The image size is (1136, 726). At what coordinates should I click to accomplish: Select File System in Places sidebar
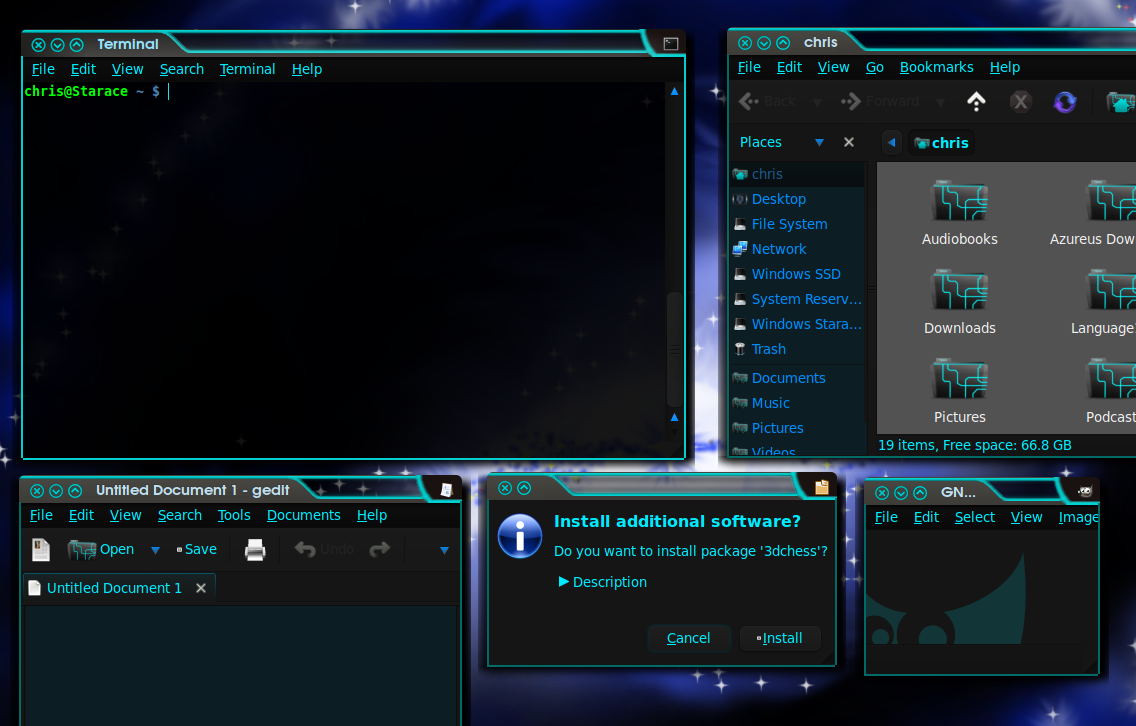click(x=797, y=225)
